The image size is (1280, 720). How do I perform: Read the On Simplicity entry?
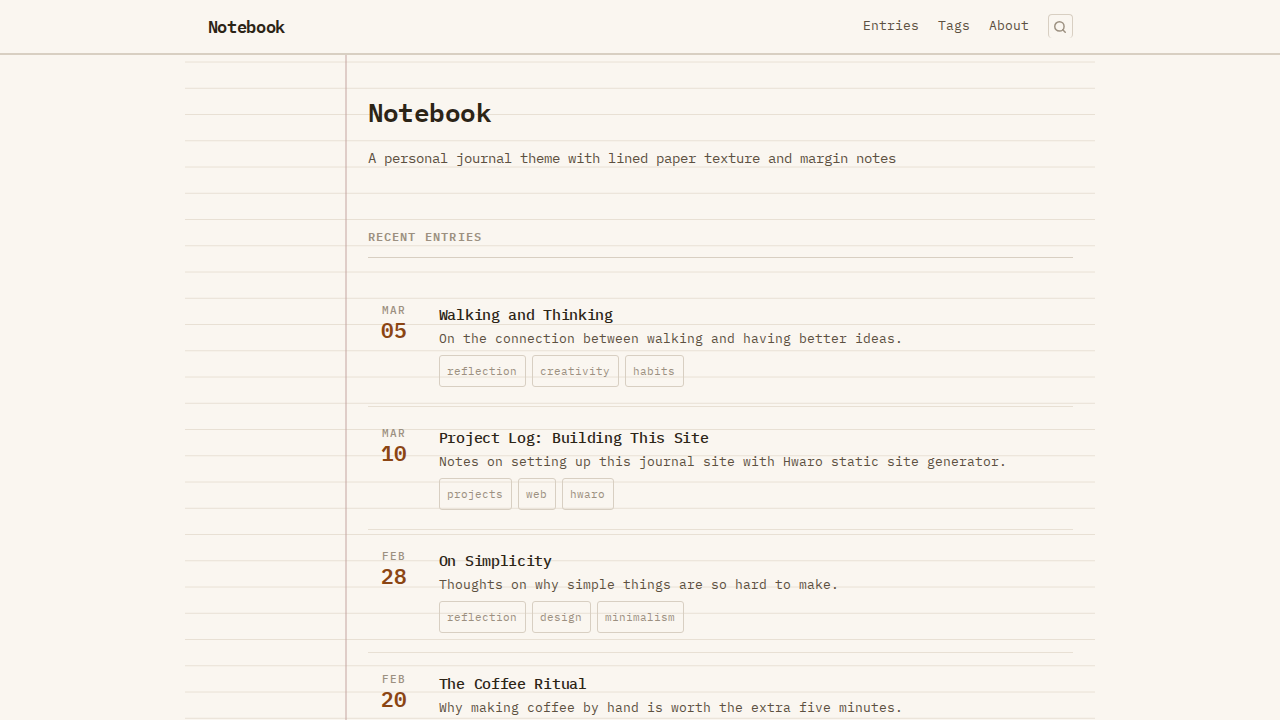point(495,561)
